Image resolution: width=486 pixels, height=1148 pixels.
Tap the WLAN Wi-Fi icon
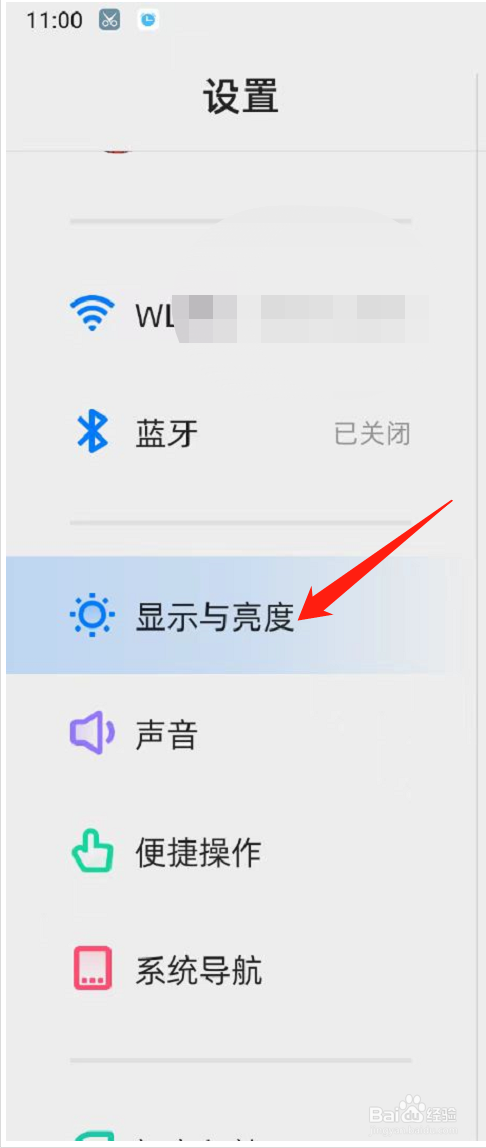click(x=91, y=312)
